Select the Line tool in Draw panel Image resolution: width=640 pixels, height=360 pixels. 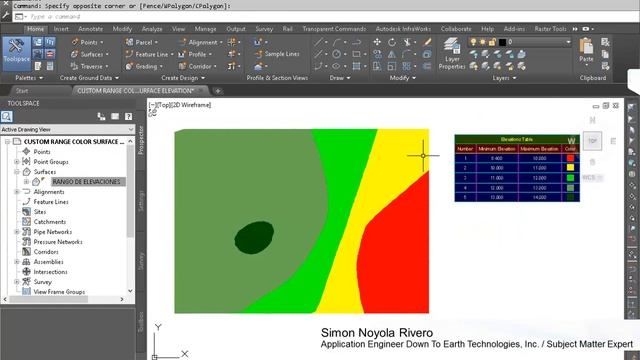[319, 42]
